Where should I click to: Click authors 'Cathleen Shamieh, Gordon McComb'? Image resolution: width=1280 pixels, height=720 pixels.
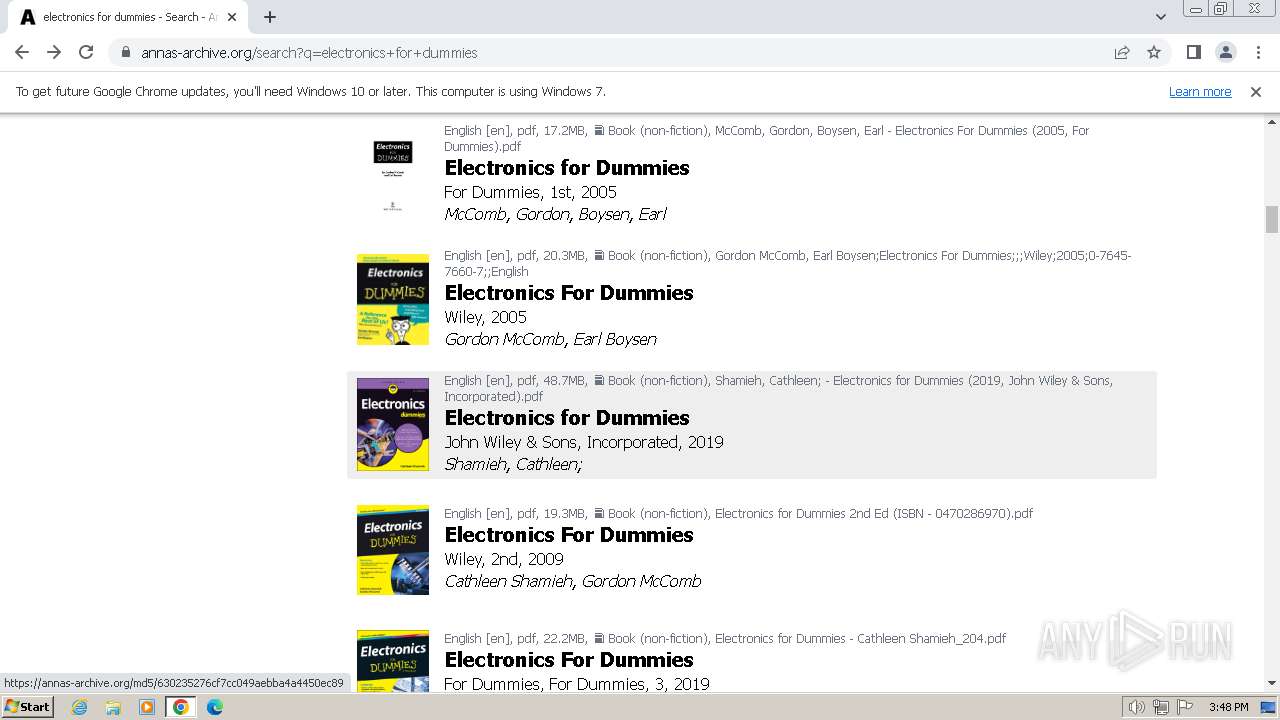[x=573, y=581]
